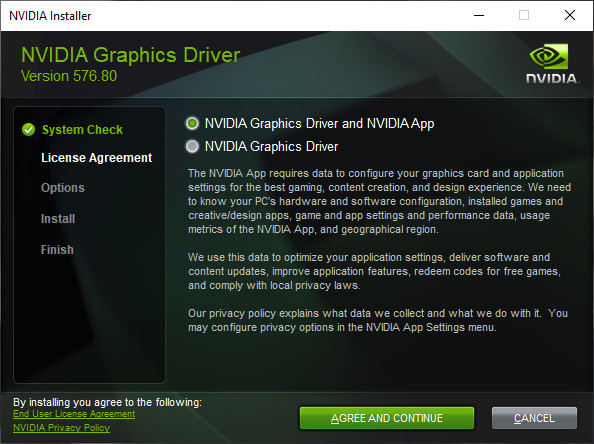Image resolution: width=594 pixels, height=444 pixels.
Task: Select the Install step in sidebar
Action: click(x=58, y=219)
